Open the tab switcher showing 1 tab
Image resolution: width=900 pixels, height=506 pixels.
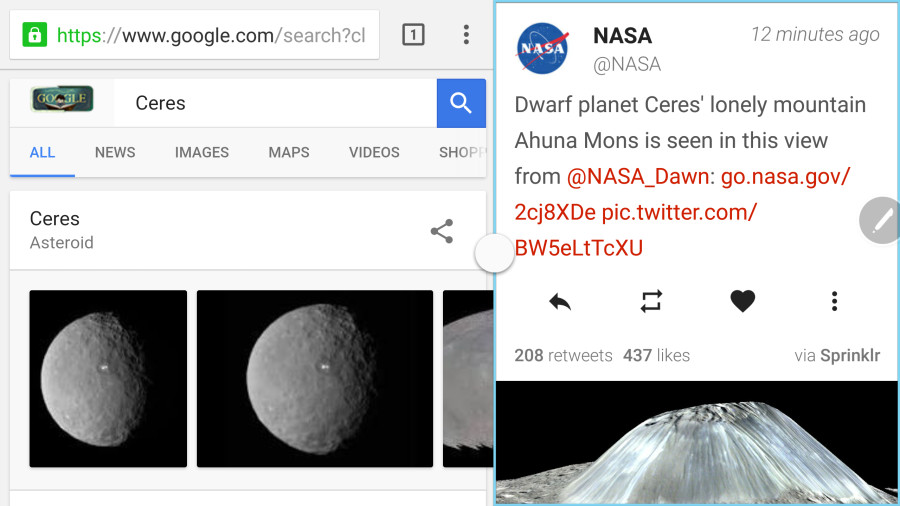pyautogui.click(x=413, y=35)
